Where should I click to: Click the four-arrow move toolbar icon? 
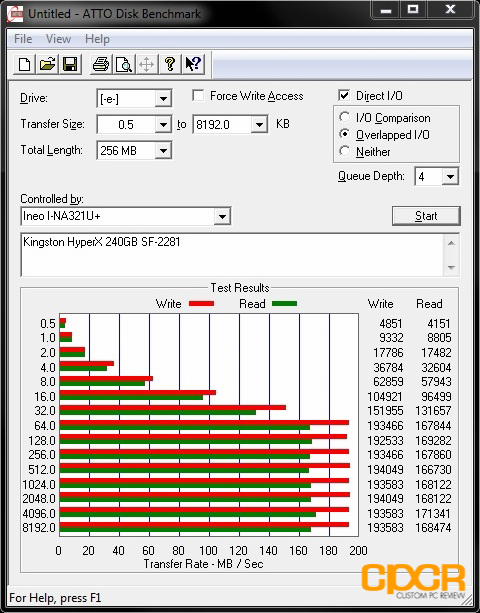(x=147, y=64)
